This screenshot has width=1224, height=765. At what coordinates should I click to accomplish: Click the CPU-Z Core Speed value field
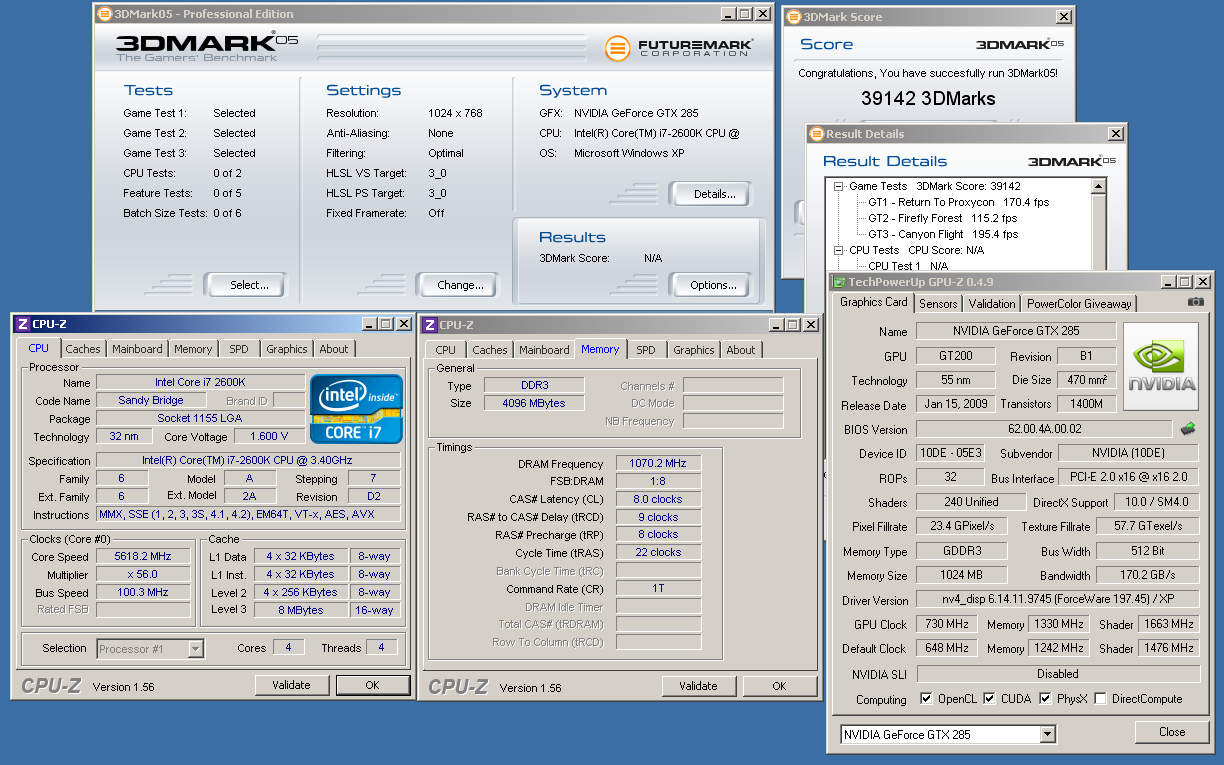(143, 556)
